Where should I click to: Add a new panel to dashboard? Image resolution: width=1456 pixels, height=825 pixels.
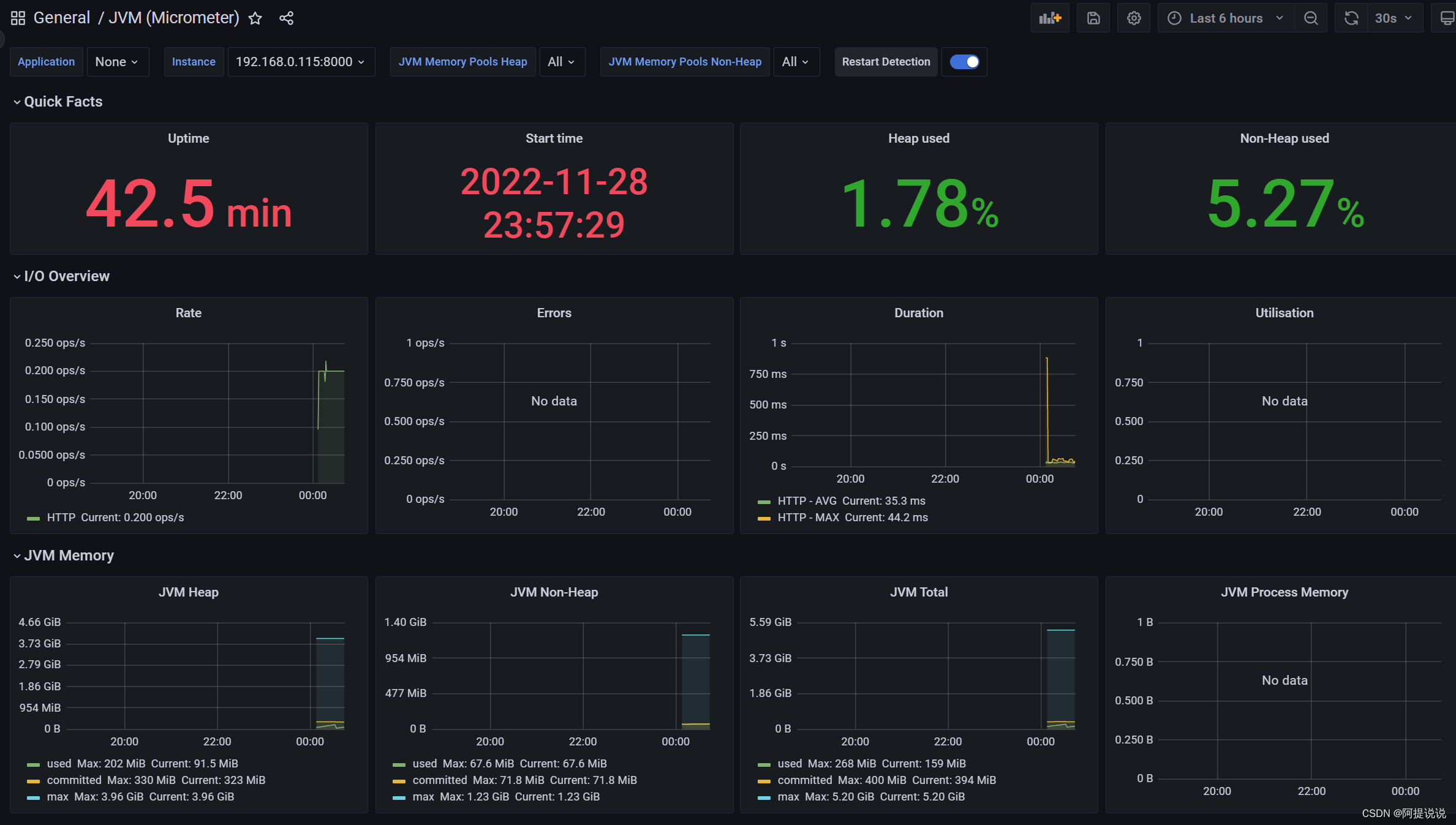(1050, 18)
